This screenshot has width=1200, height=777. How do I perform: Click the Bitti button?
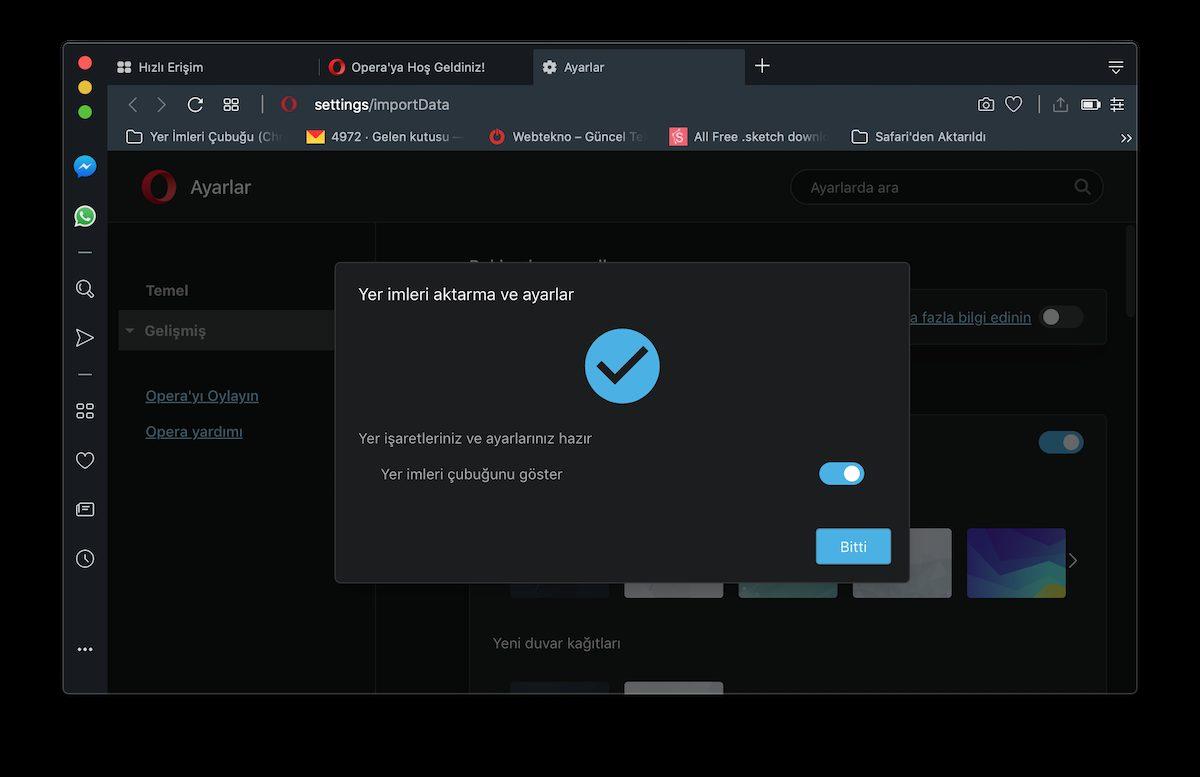pos(853,547)
